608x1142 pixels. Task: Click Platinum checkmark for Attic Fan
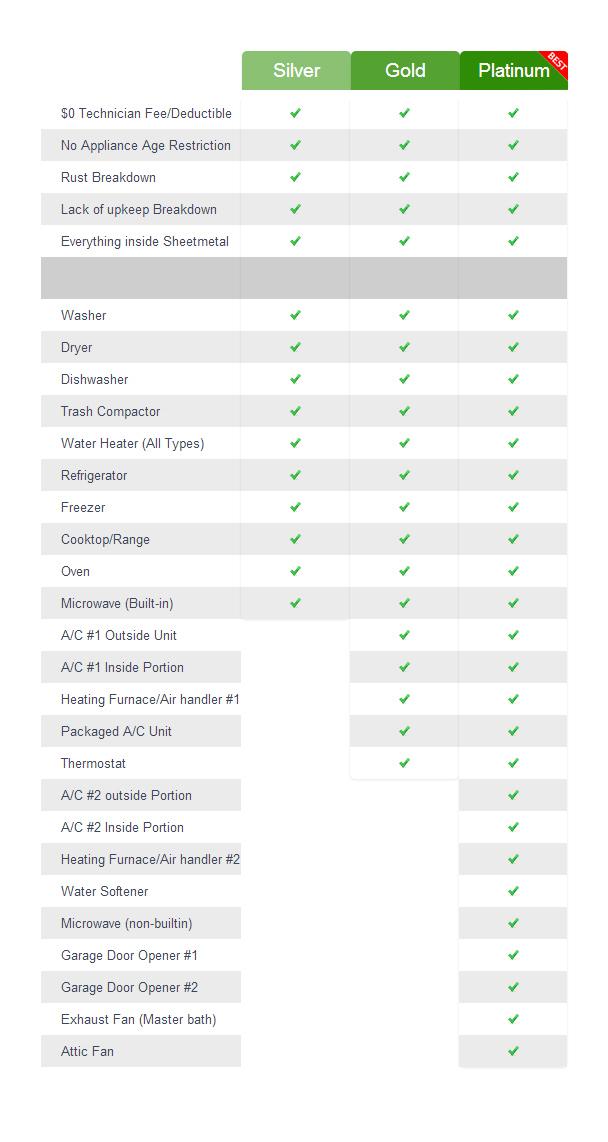513,1051
